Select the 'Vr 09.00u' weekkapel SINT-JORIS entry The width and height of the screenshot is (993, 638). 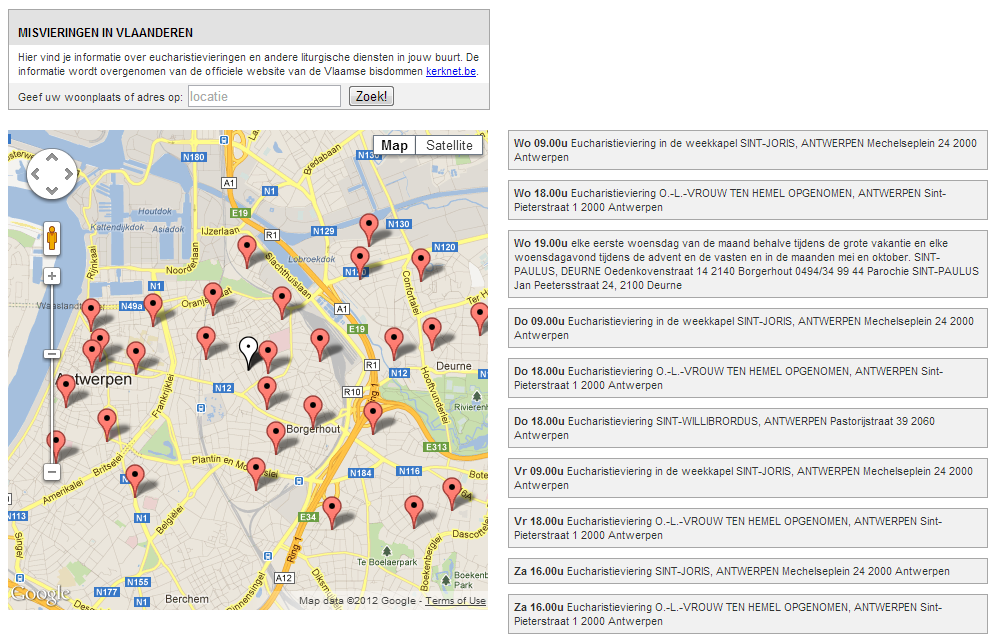[x=747, y=478]
